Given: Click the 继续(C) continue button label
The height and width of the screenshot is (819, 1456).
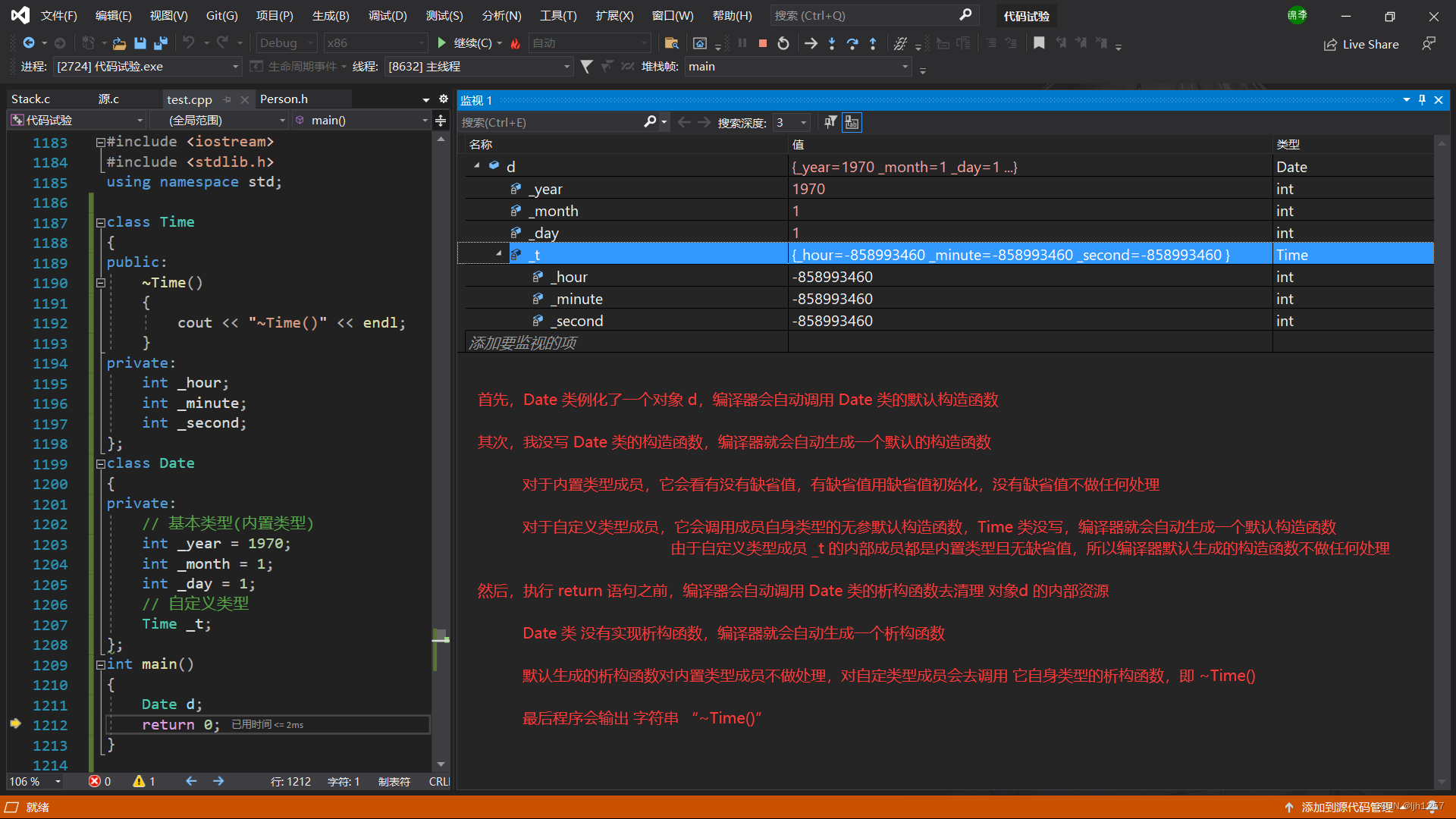Looking at the screenshot, I should (472, 43).
